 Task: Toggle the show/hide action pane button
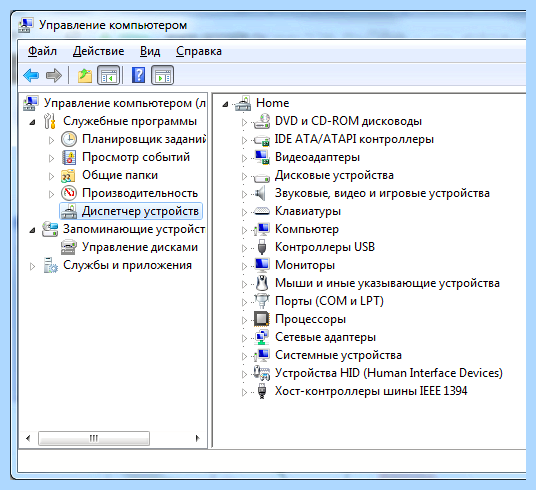[162, 75]
